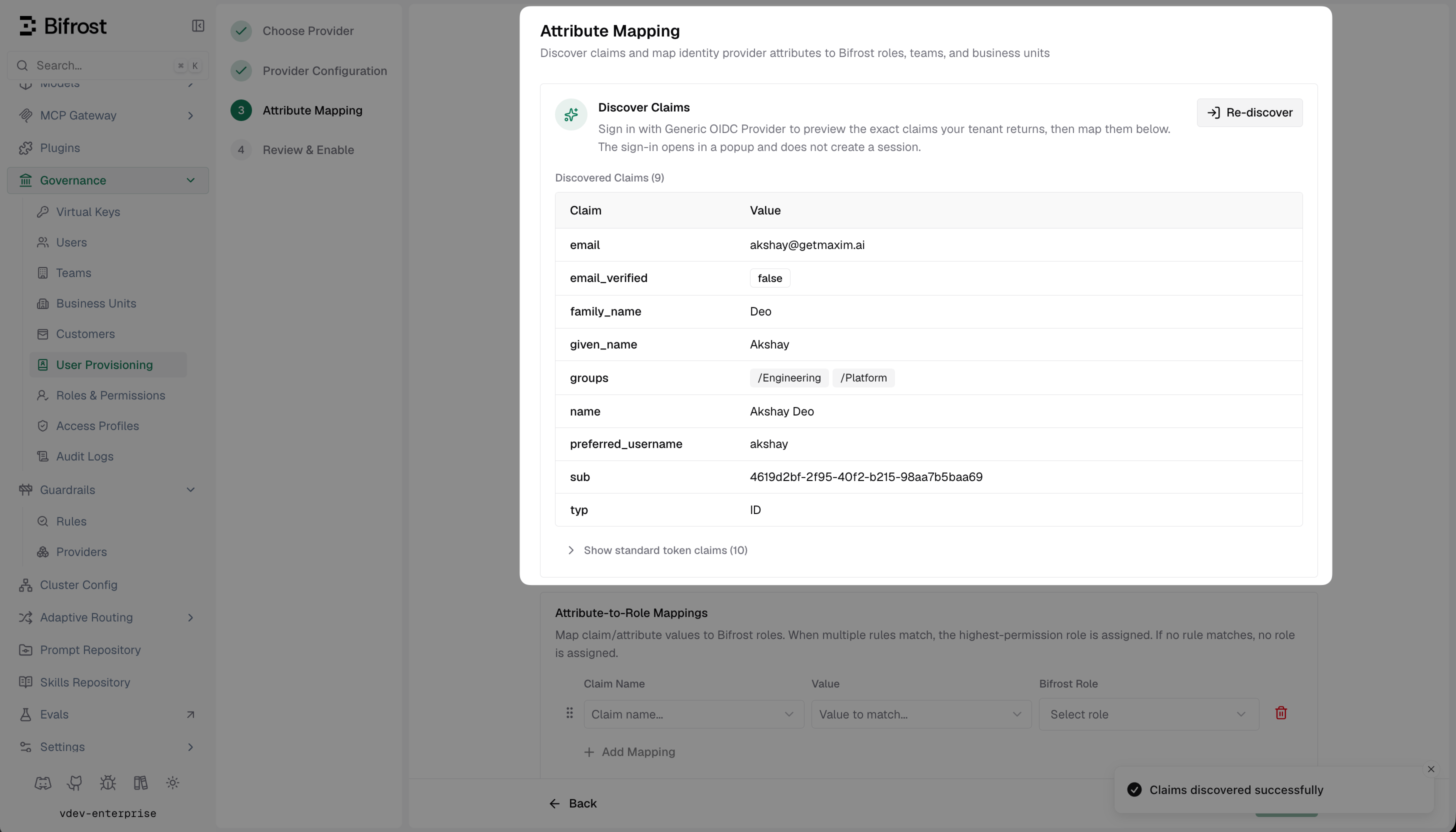Expand the MCP Gateway chevron

coord(191,115)
